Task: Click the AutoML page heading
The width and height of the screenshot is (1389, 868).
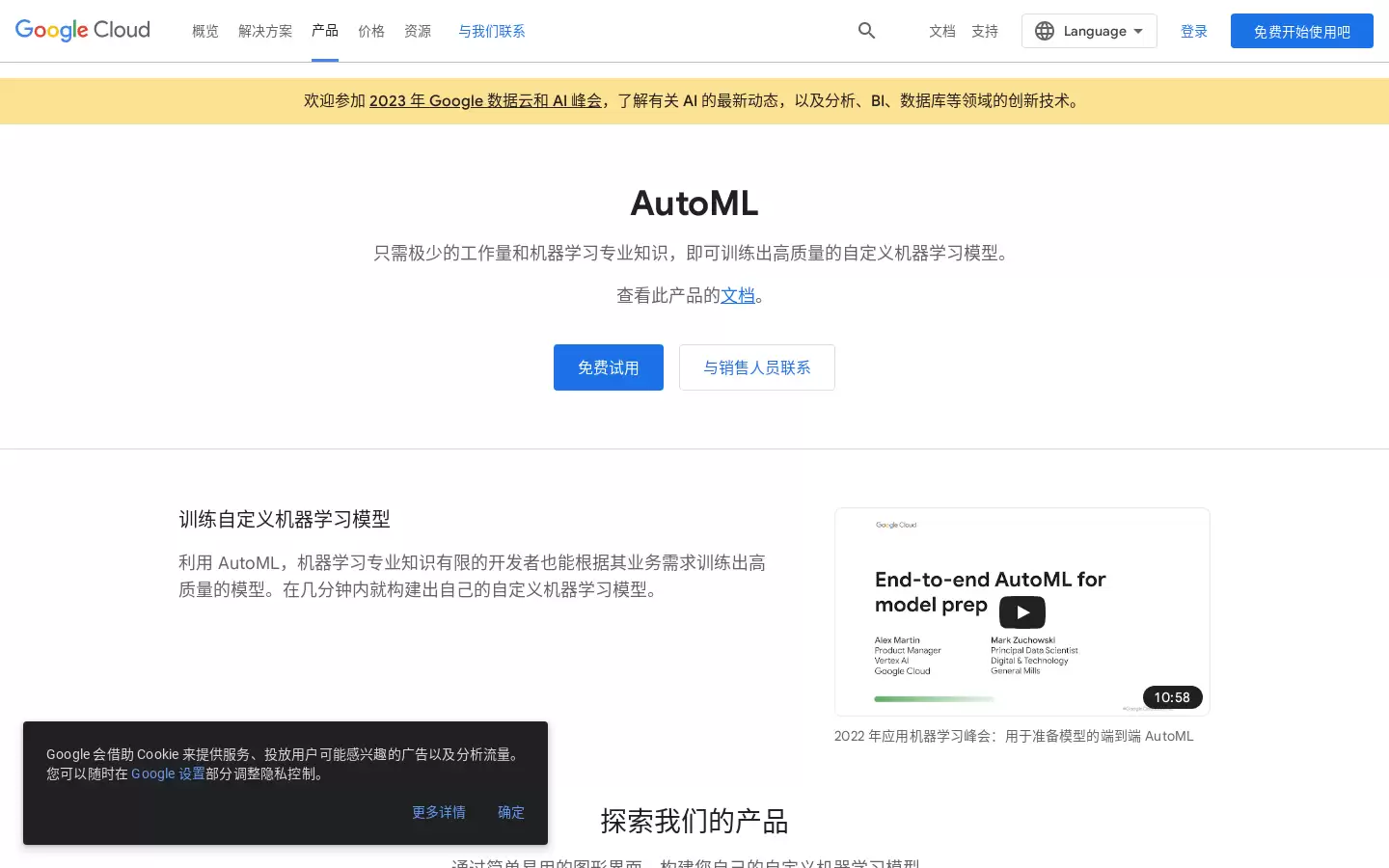Action: click(x=694, y=203)
